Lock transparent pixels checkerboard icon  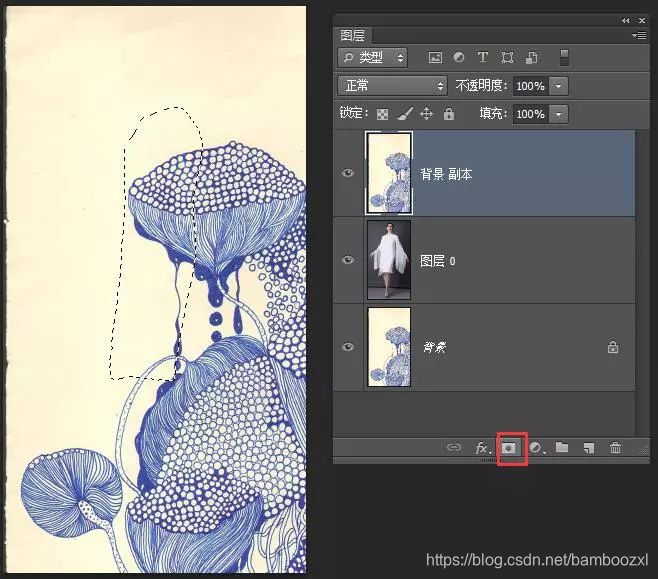(x=382, y=114)
